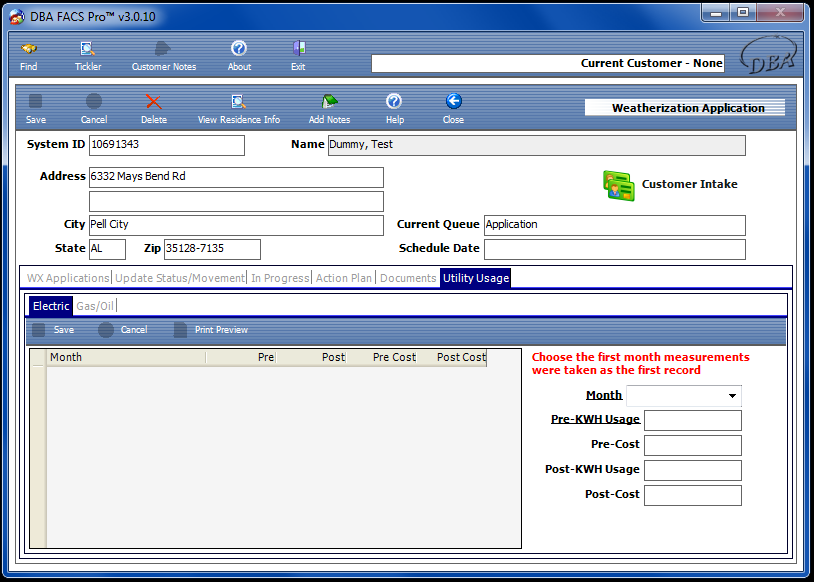Open the In Progress tab
The image size is (814, 582).
tap(280, 278)
